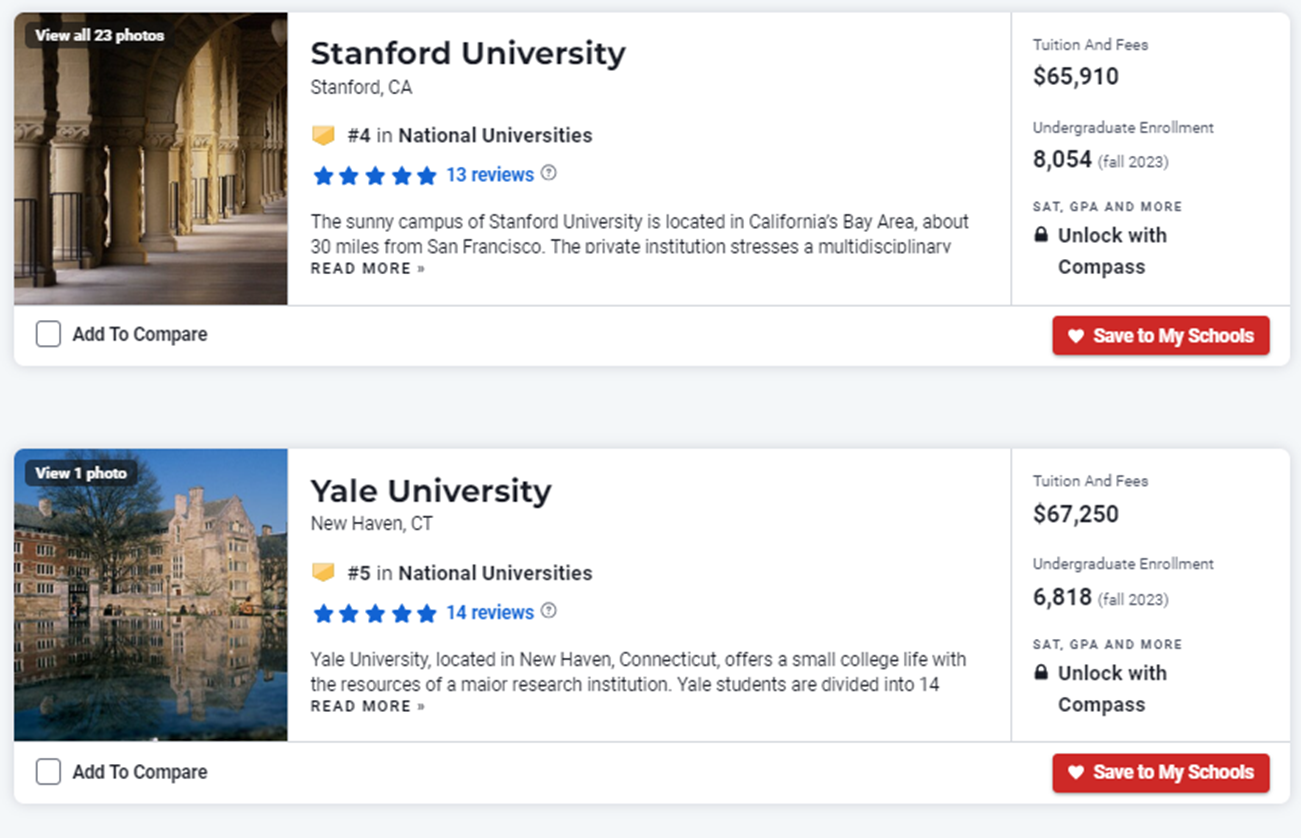Open the Yale University title link

tap(430, 491)
